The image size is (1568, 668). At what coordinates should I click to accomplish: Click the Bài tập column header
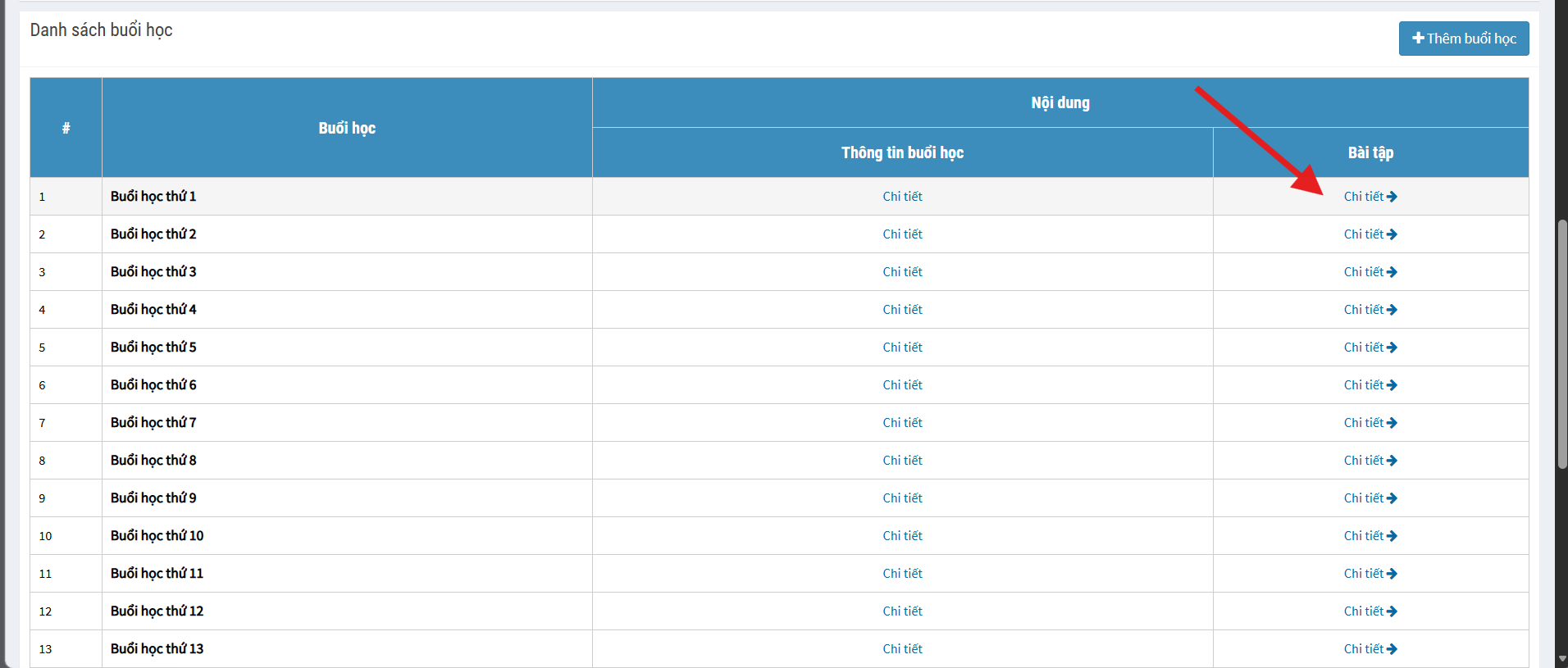pyautogui.click(x=1370, y=152)
